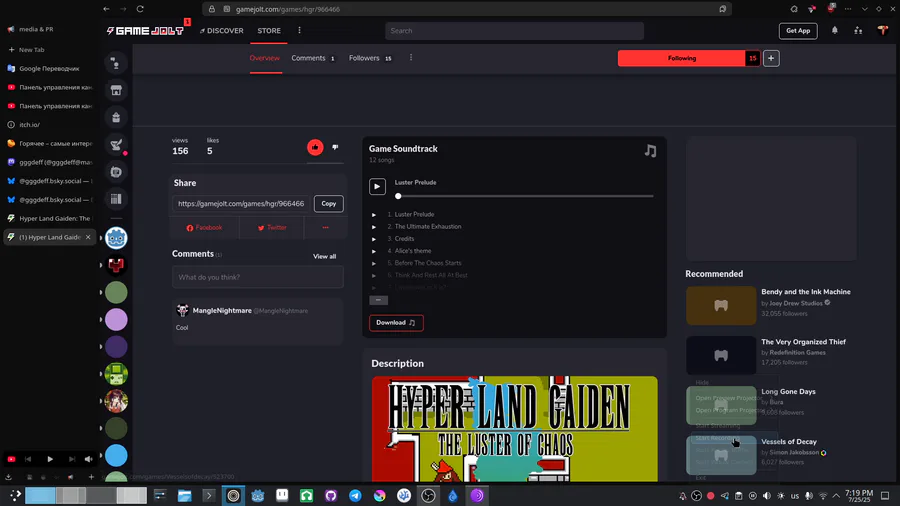Open the sidebar quests icon with red dot
Screen dimensions: 900x506
pyautogui.click(x=116, y=145)
